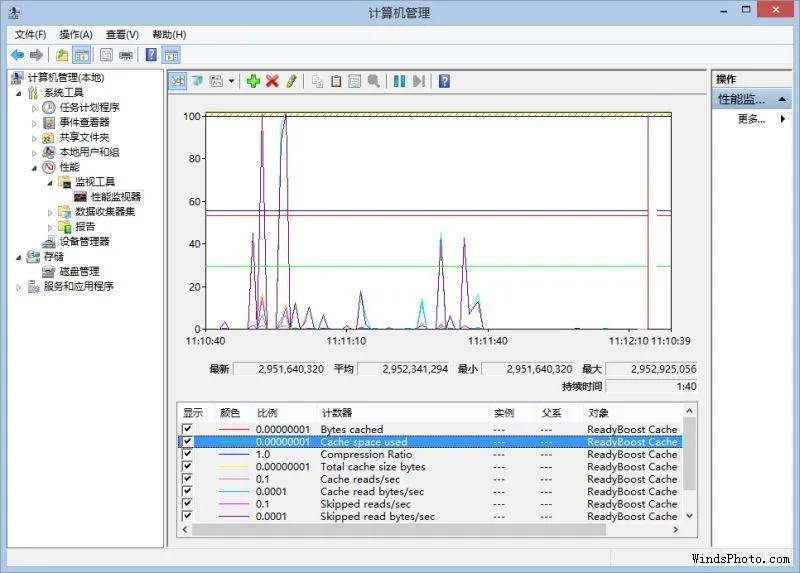
Task: Expand the 数据收集器集 node arrow
Action: [x=50, y=212]
